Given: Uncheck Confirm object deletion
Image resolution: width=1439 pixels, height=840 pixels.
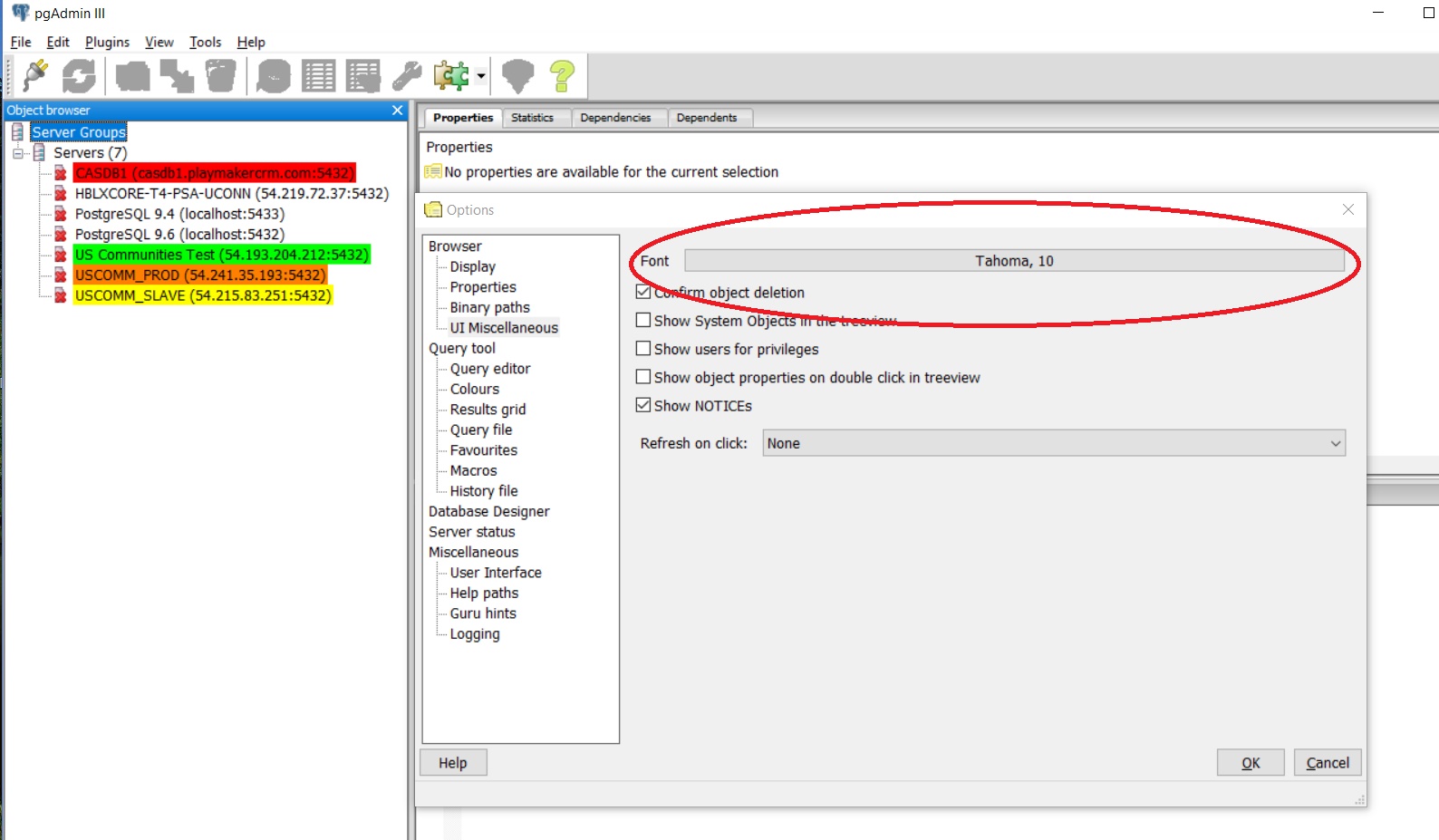Looking at the screenshot, I should [x=643, y=292].
